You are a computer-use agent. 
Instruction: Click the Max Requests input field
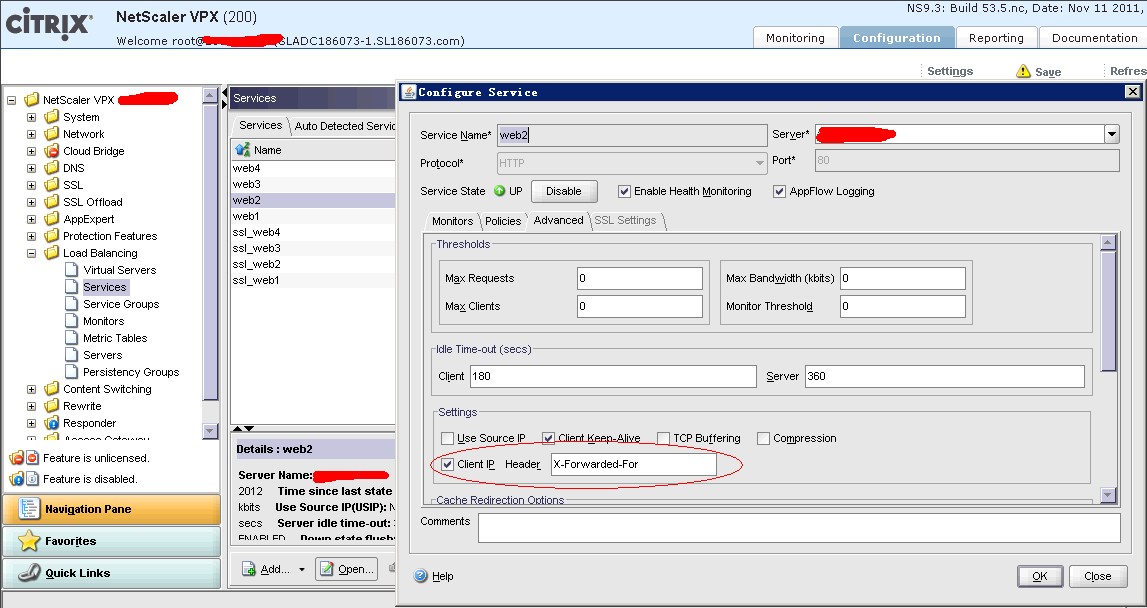coord(639,278)
